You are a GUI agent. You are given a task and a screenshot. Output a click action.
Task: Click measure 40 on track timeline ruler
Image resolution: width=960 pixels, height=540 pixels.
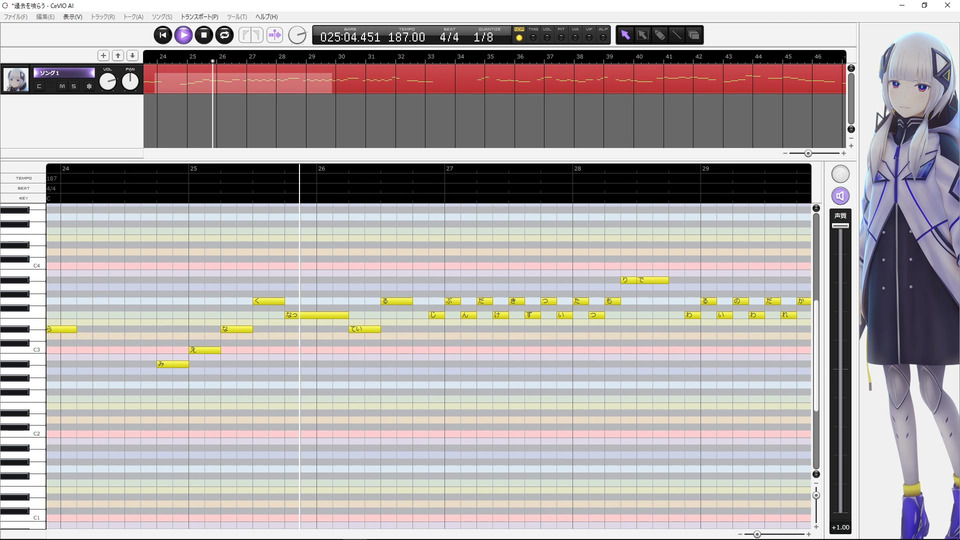coord(639,56)
